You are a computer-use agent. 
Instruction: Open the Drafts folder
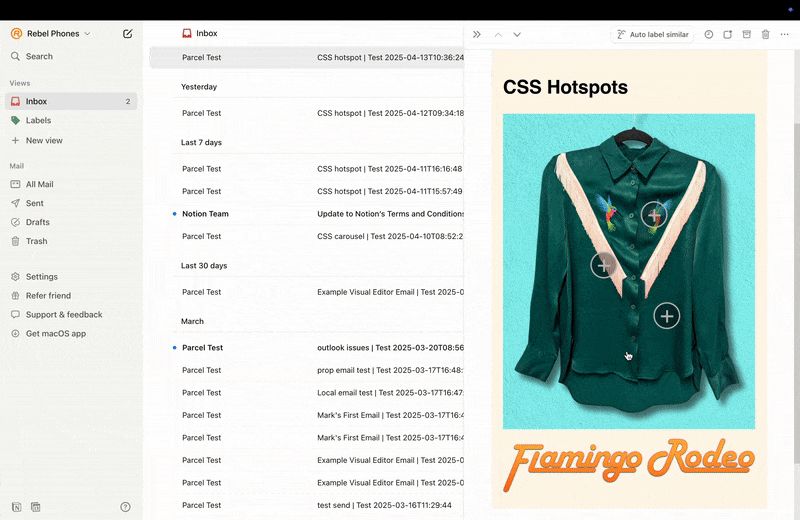37,222
